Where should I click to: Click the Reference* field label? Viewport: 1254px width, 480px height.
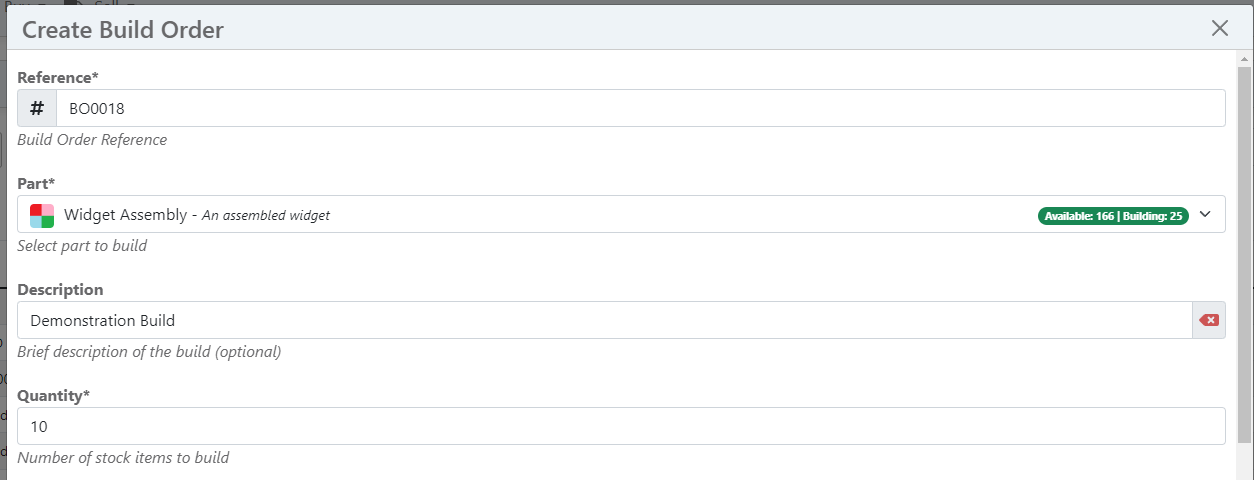pos(58,77)
